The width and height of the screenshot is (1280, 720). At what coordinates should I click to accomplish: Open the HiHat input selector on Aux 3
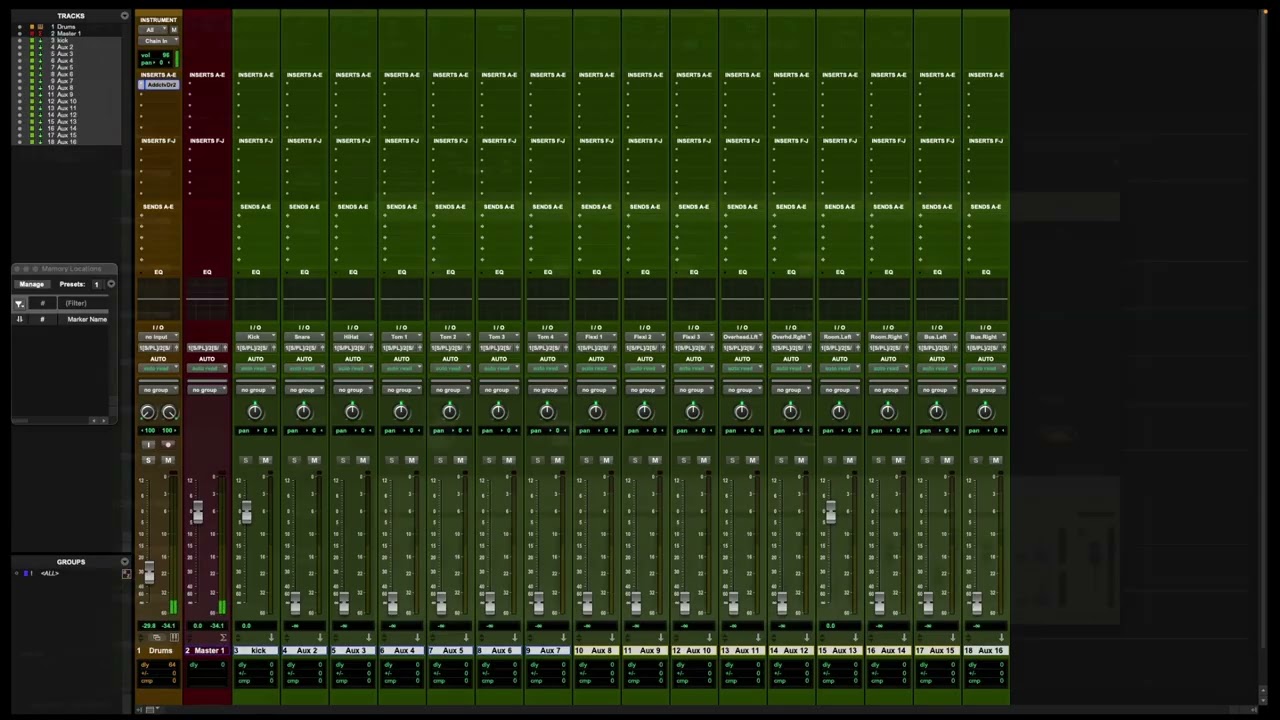pos(353,338)
